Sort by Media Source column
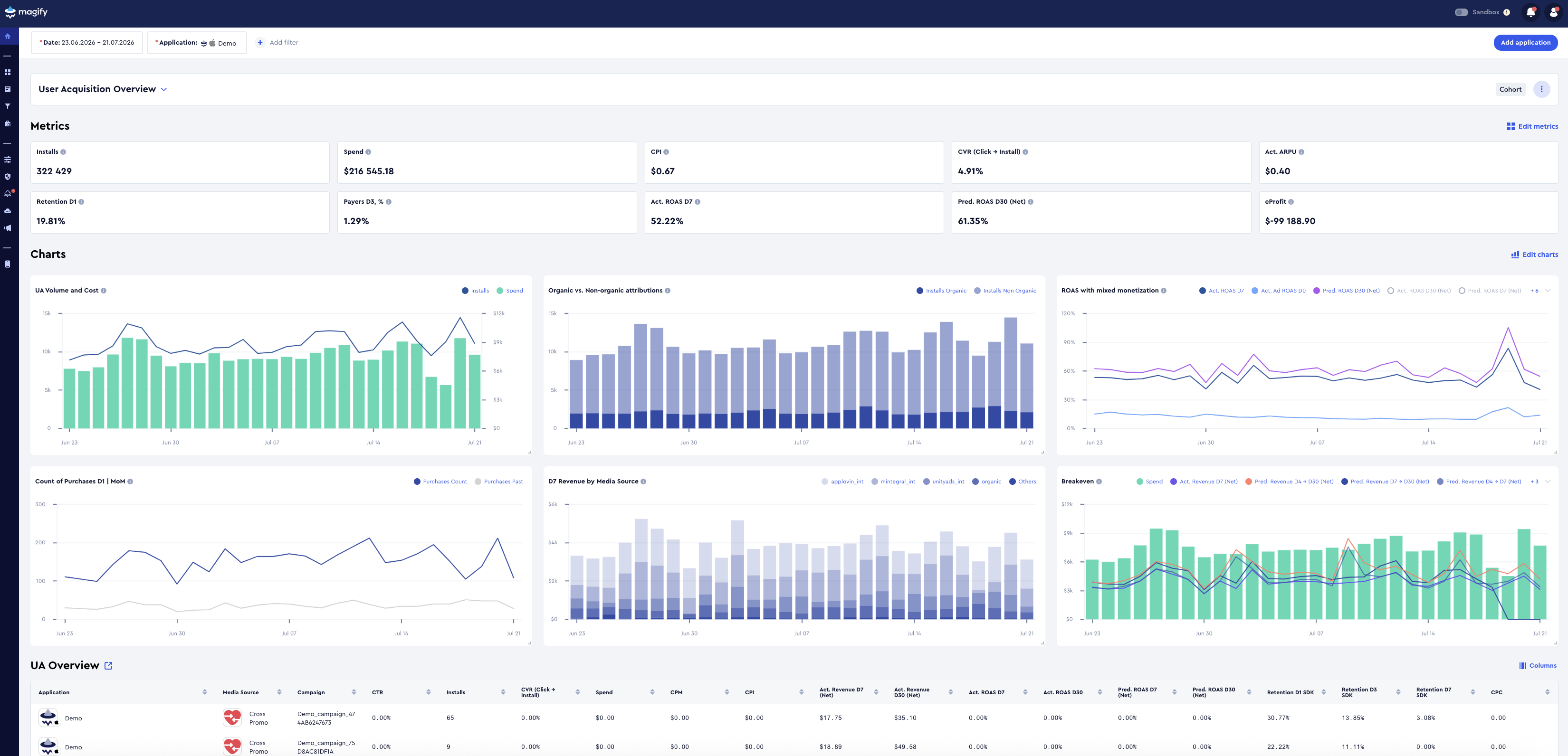The width and height of the screenshot is (1568, 756). pos(279,692)
